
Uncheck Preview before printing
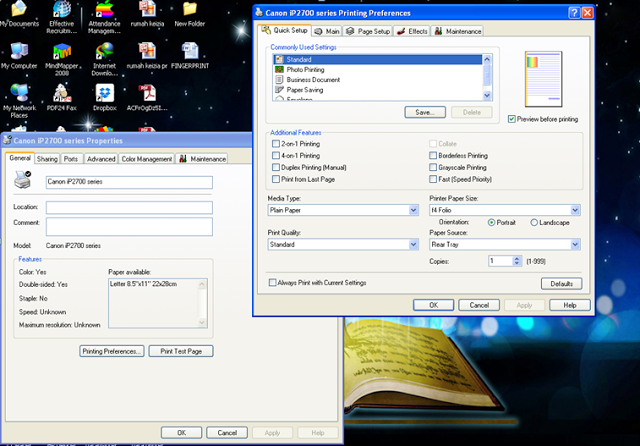(x=511, y=119)
